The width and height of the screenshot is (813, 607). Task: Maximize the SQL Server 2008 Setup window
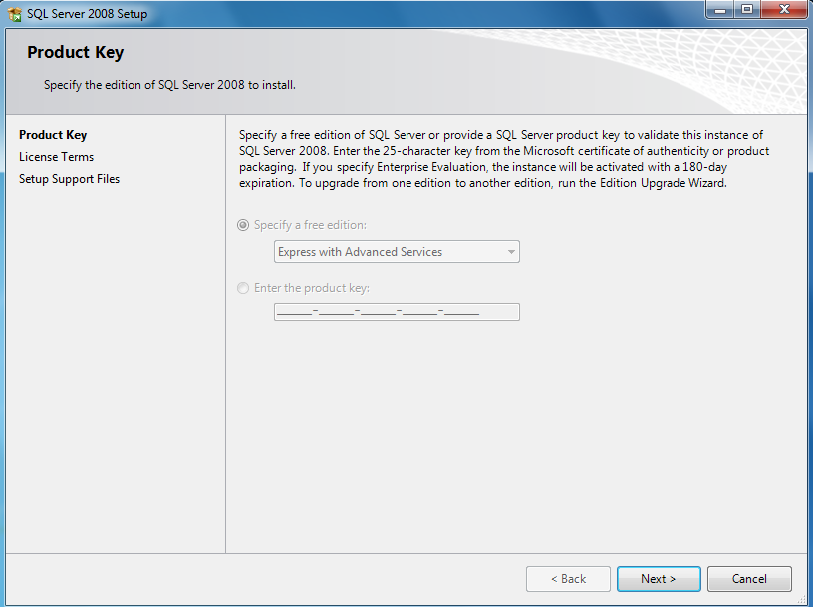747,9
